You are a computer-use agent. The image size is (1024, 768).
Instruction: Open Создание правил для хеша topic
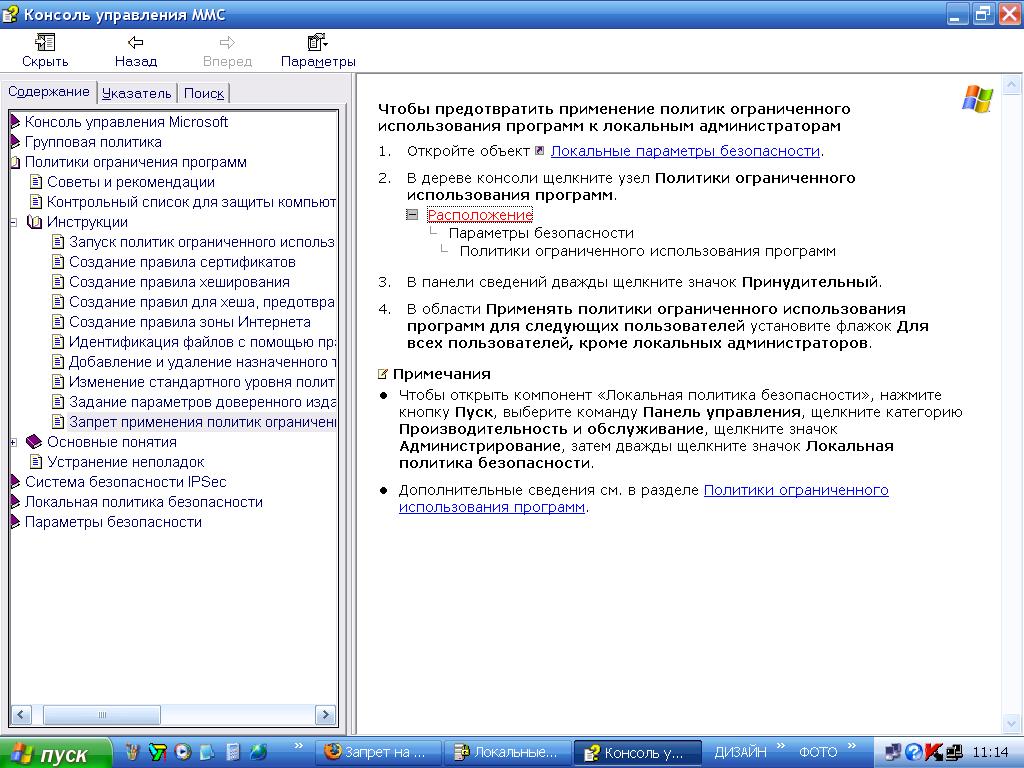click(x=202, y=302)
